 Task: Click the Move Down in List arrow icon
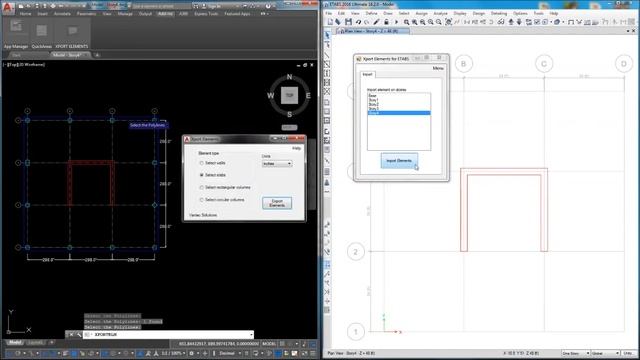coord(519,22)
